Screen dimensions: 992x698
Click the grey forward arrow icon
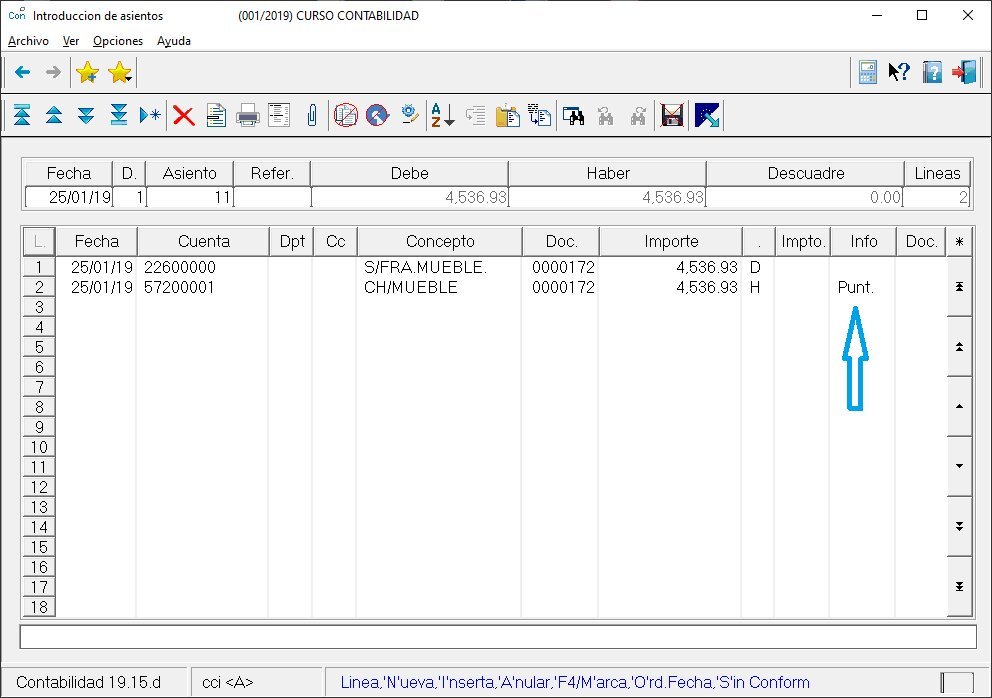click(54, 72)
